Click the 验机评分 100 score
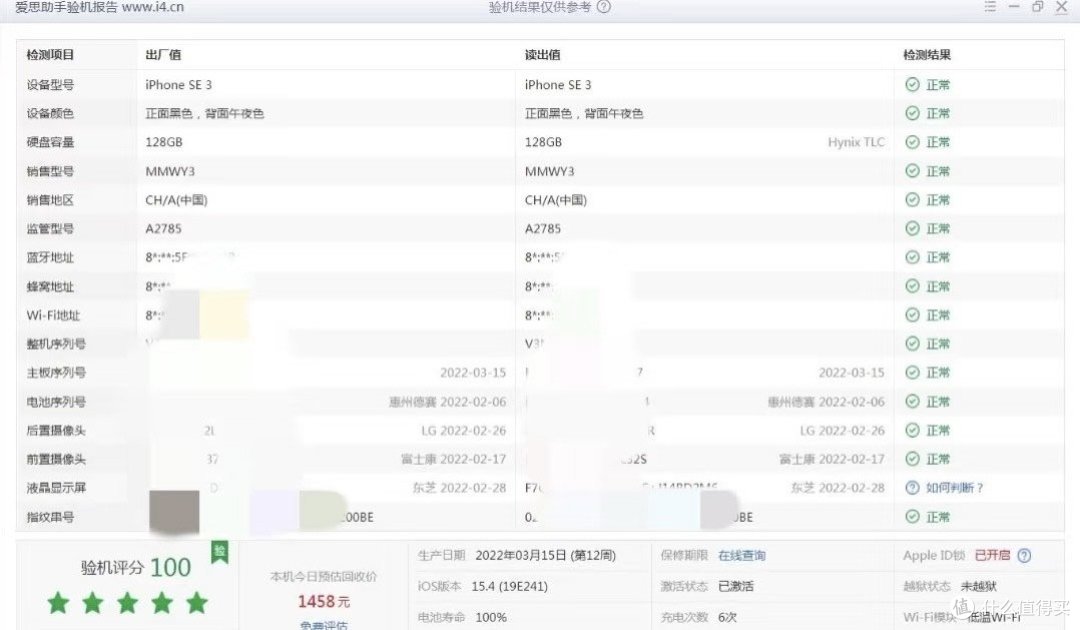This screenshot has height=630, width=1080. click(x=136, y=567)
